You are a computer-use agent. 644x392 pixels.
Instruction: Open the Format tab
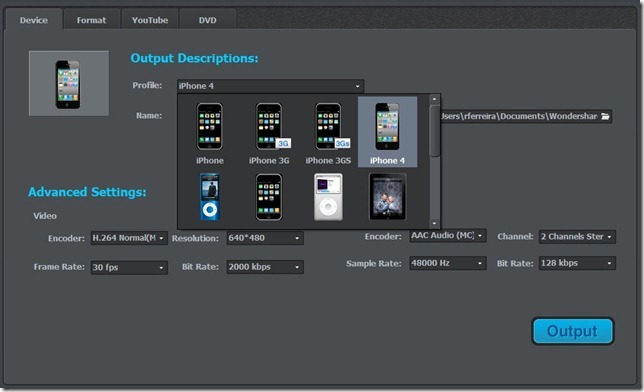coord(91,20)
